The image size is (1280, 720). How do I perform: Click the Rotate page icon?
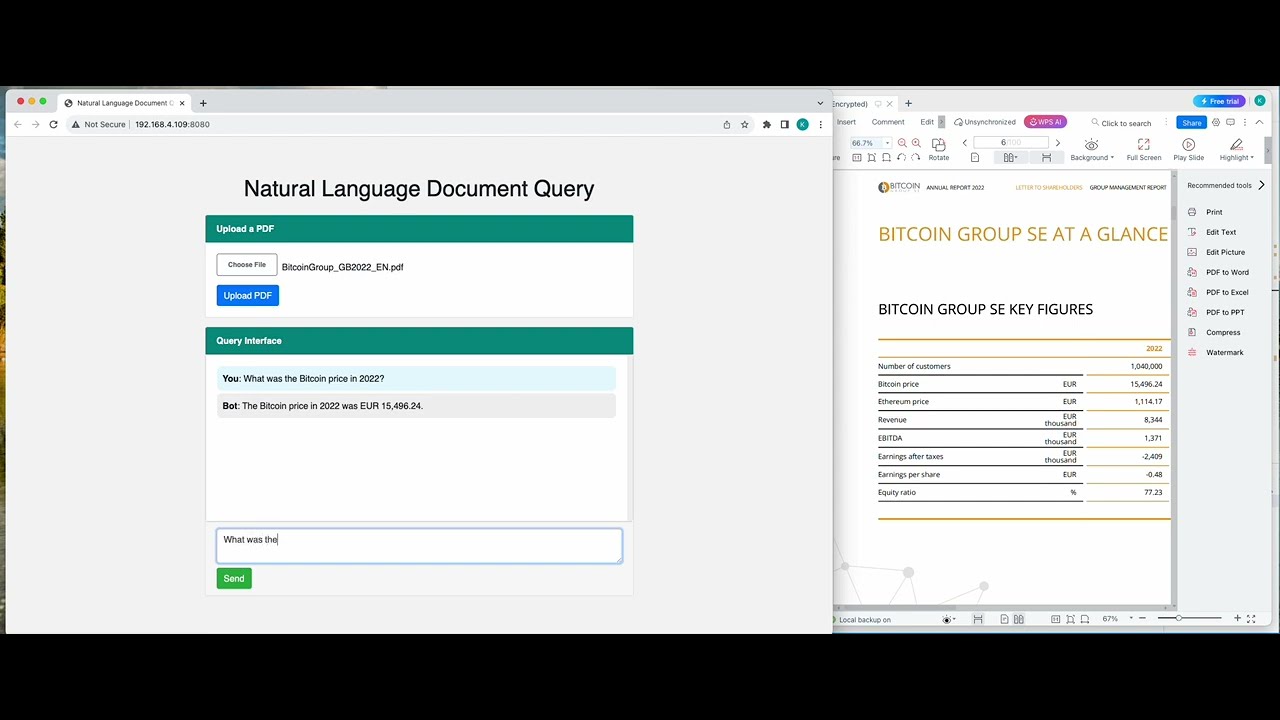938,144
